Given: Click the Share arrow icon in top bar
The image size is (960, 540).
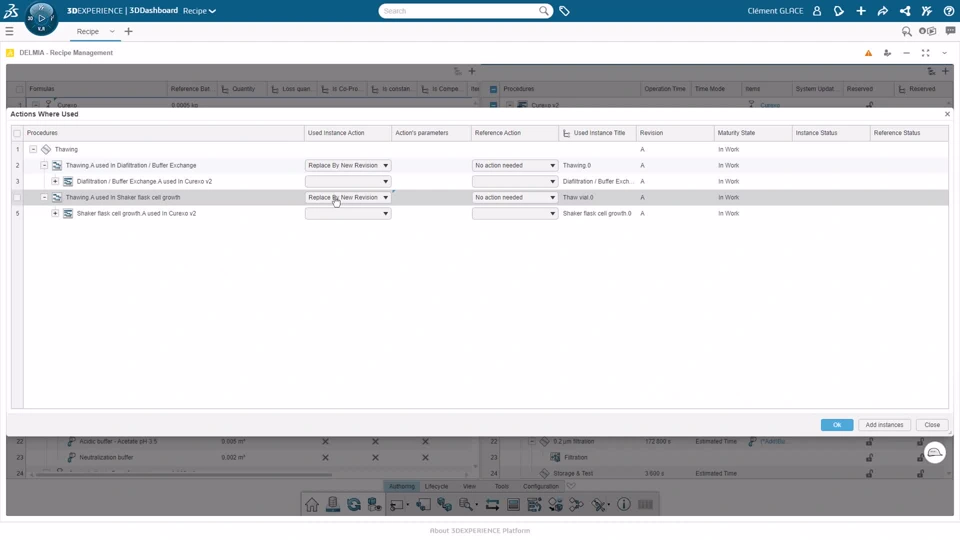Looking at the screenshot, I should pyautogui.click(x=883, y=11).
